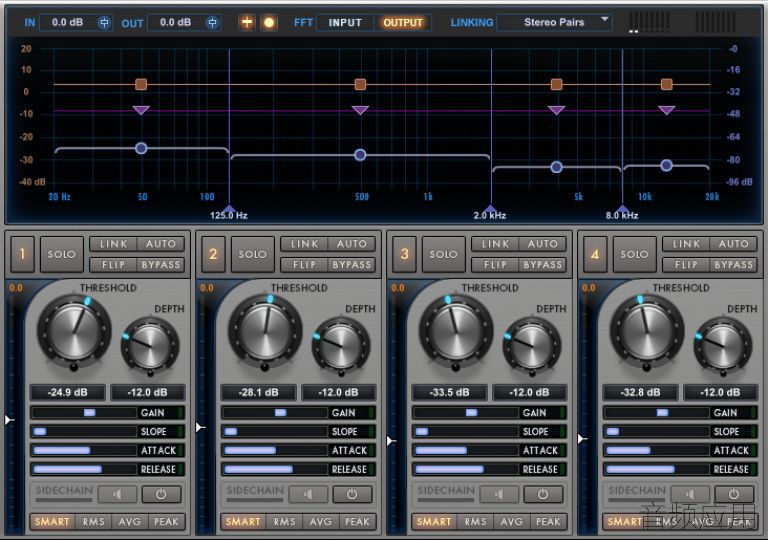Click band 4 blue threshold circle node
Screen dimensions: 768x540
click(667, 166)
